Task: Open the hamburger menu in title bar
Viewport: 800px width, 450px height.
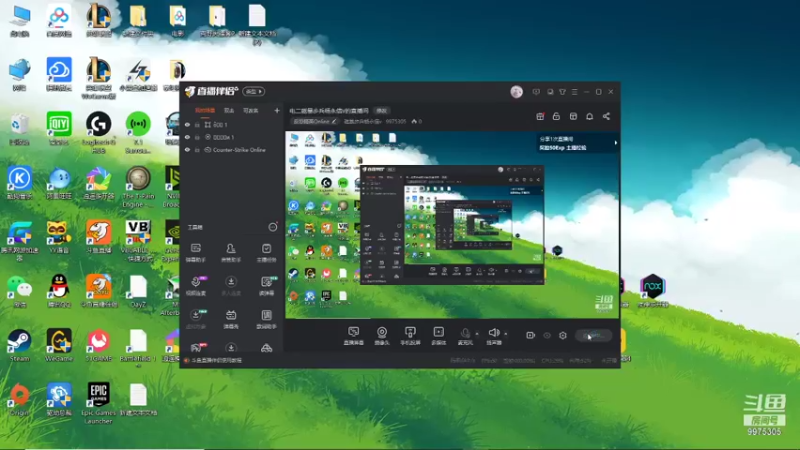Action: [574, 92]
